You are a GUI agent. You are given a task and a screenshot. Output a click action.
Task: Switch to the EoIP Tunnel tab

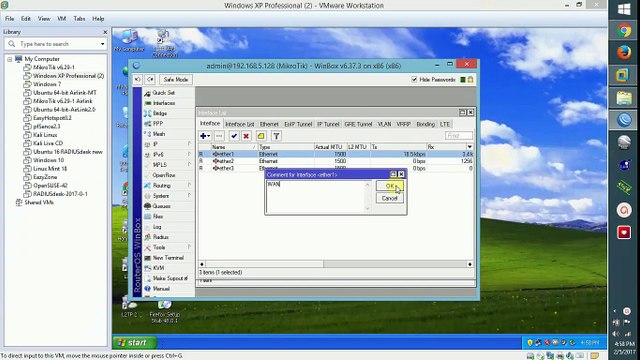click(298, 124)
